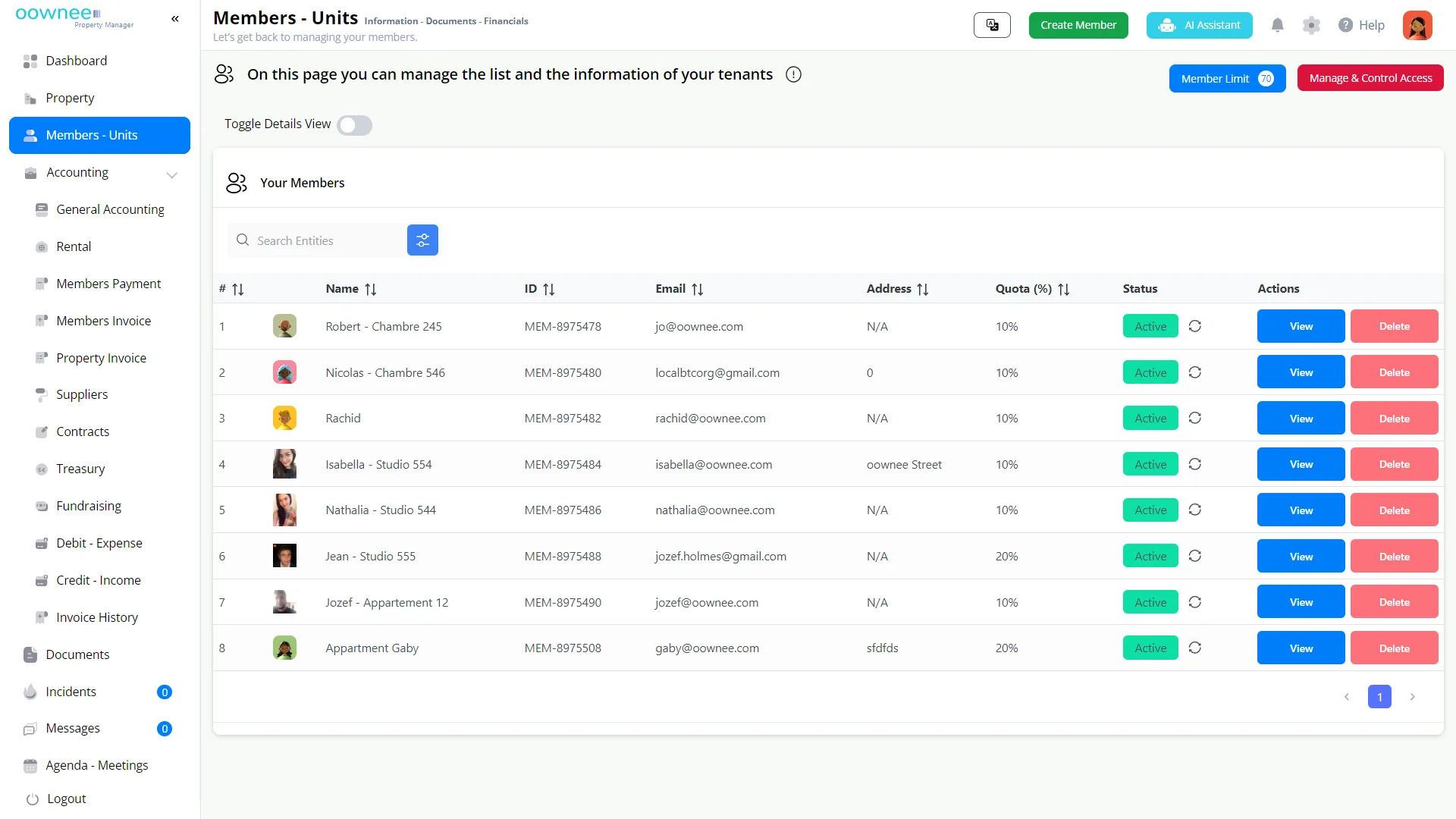This screenshot has height=819, width=1456.
Task: Collapse the Accounting menu chevron
Action: point(172,174)
